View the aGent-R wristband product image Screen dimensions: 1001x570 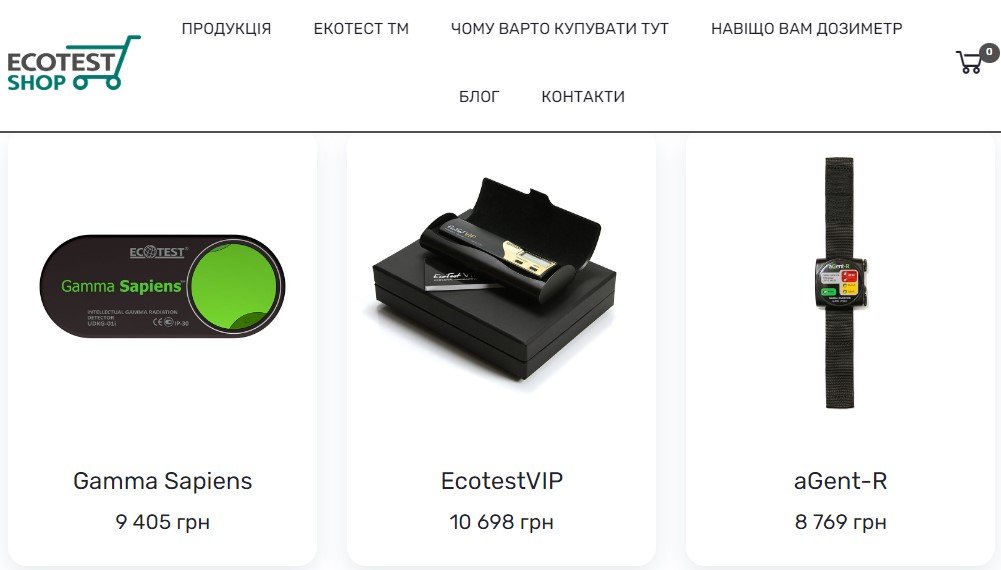pos(840,283)
